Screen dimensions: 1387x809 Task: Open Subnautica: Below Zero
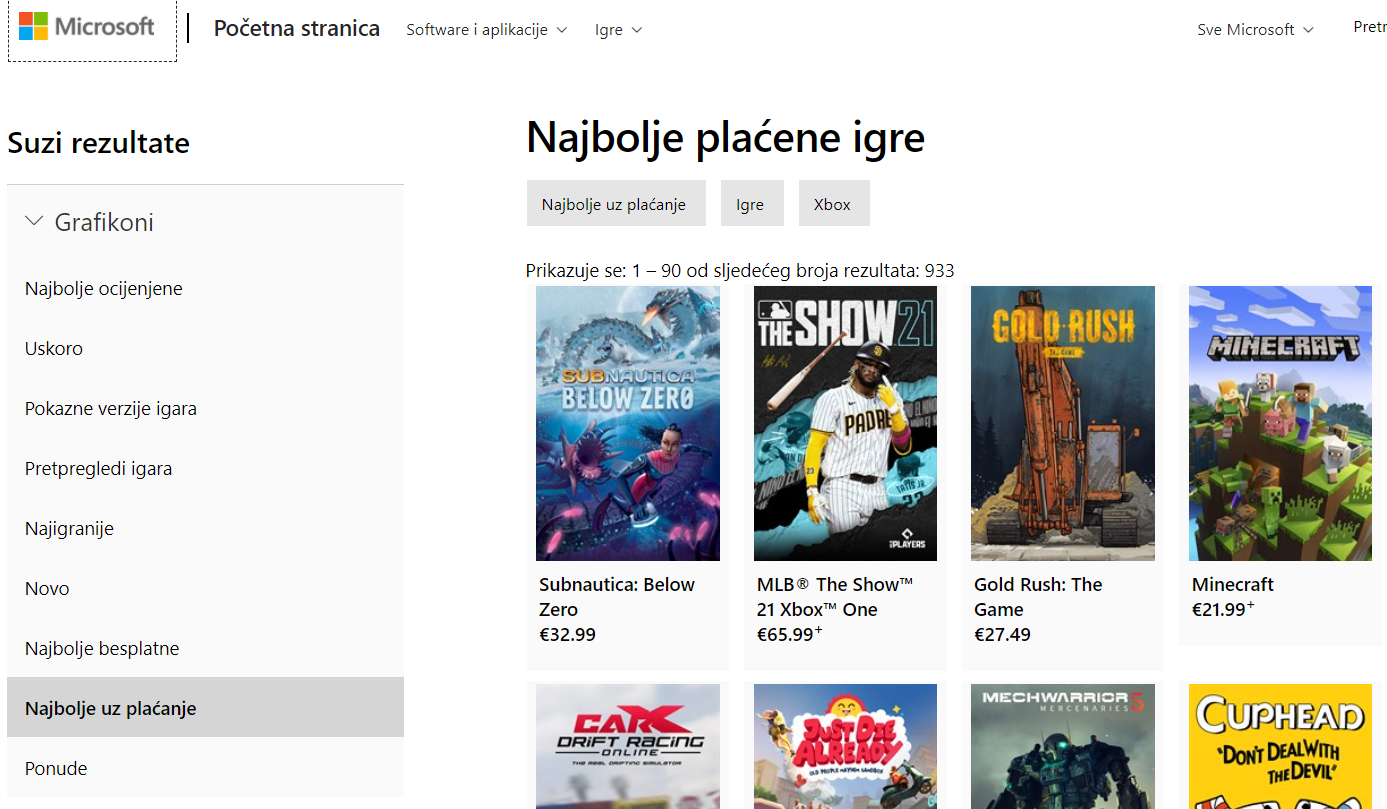pos(627,422)
